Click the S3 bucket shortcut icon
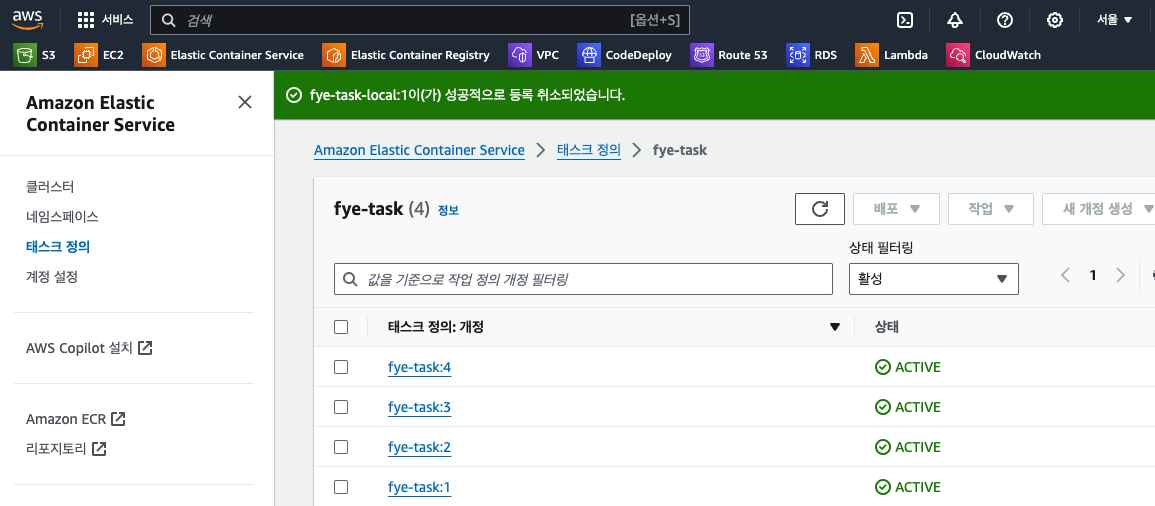The height and width of the screenshot is (506, 1155). coord(25,55)
